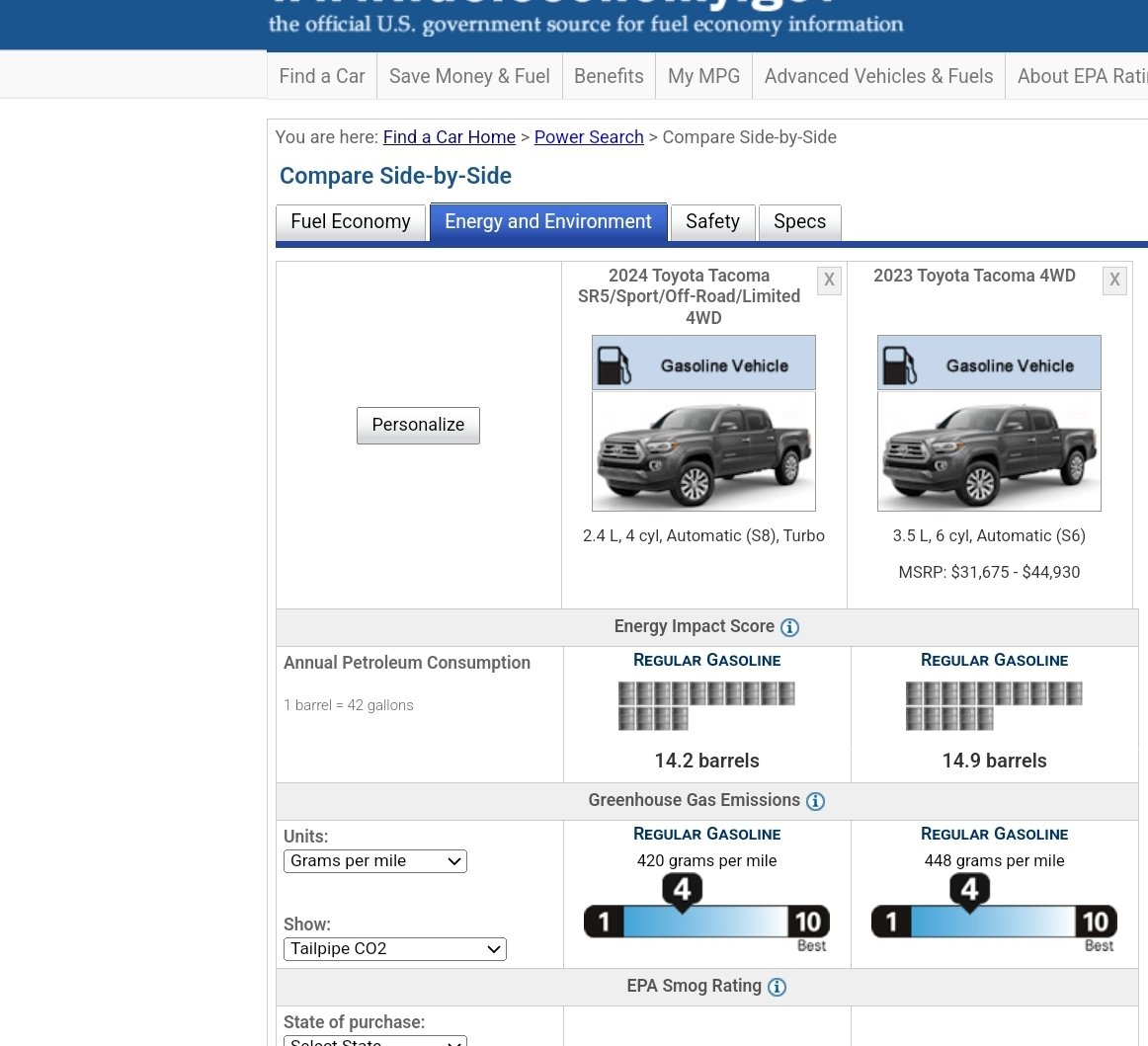Open the Benefits menu
The width and height of the screenshot is (1148, 1046).
610,76
